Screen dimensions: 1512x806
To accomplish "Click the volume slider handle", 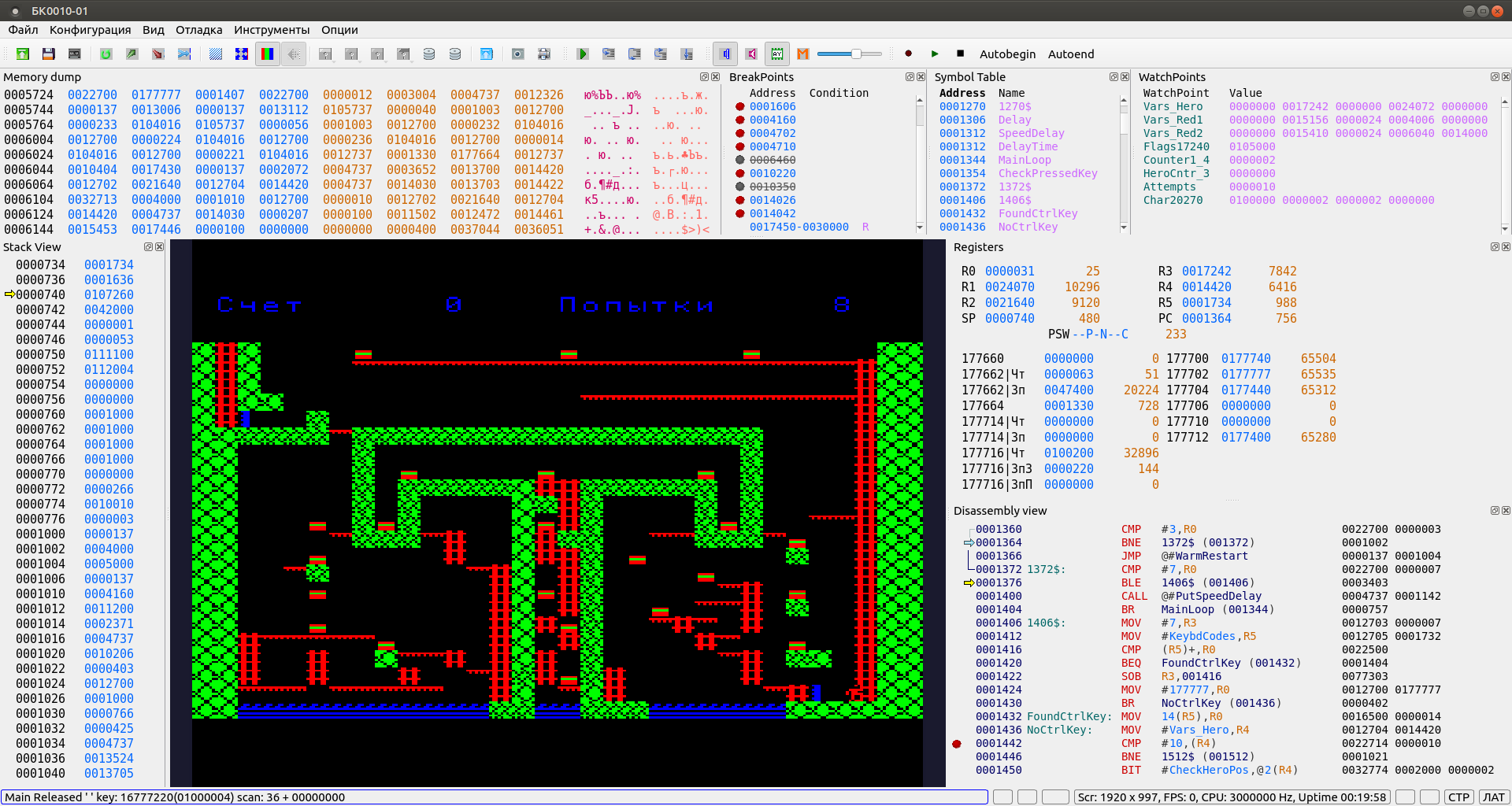I will coord(856,54).
